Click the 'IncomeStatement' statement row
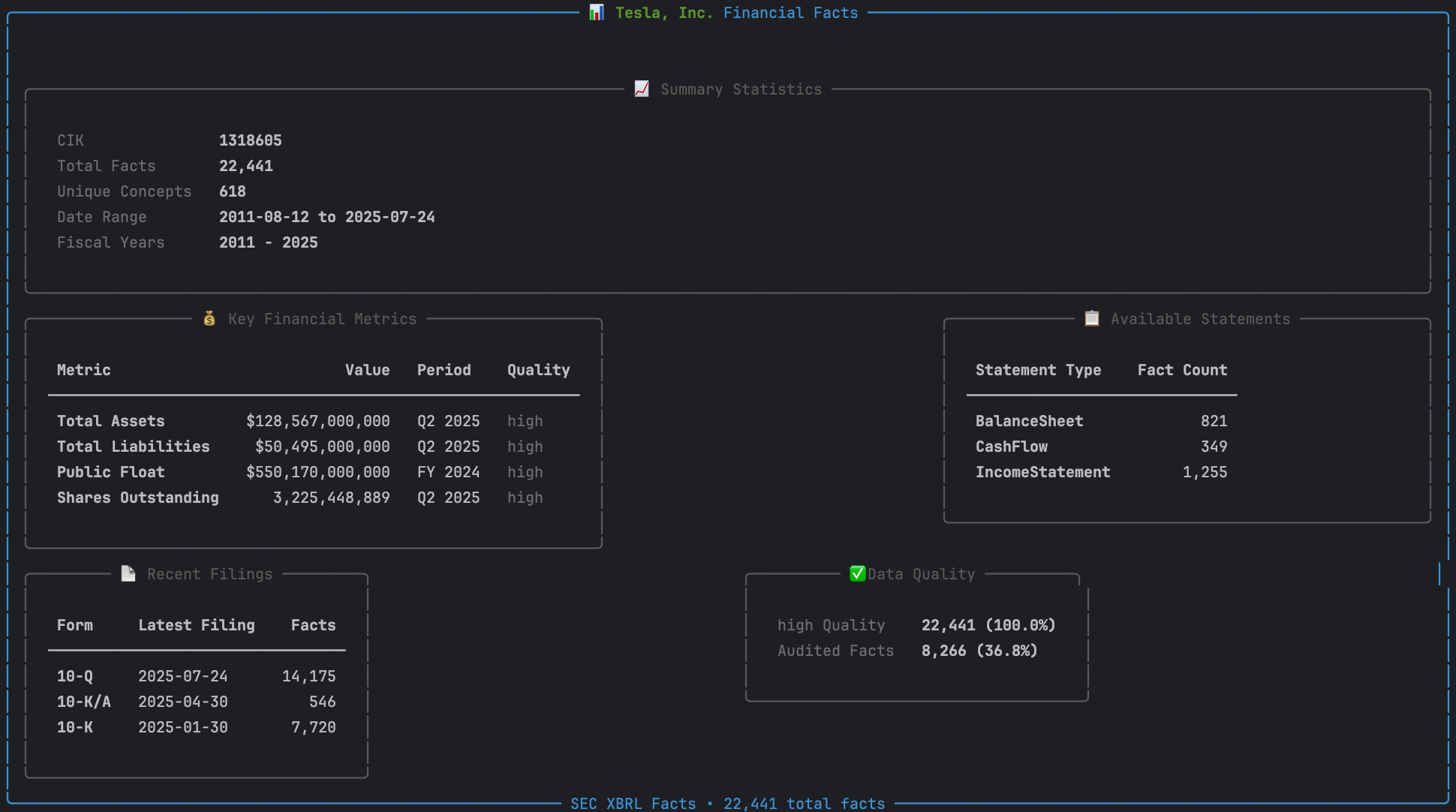The width and height of the screenshot is (1456, 812). point(1043,472)
